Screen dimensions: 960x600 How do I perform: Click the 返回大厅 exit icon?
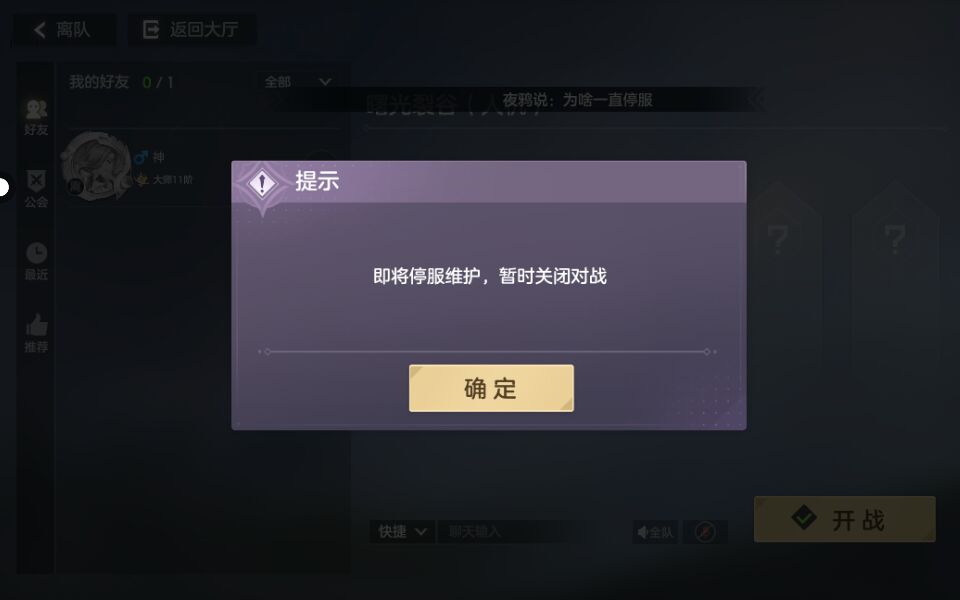coord(151,29)
